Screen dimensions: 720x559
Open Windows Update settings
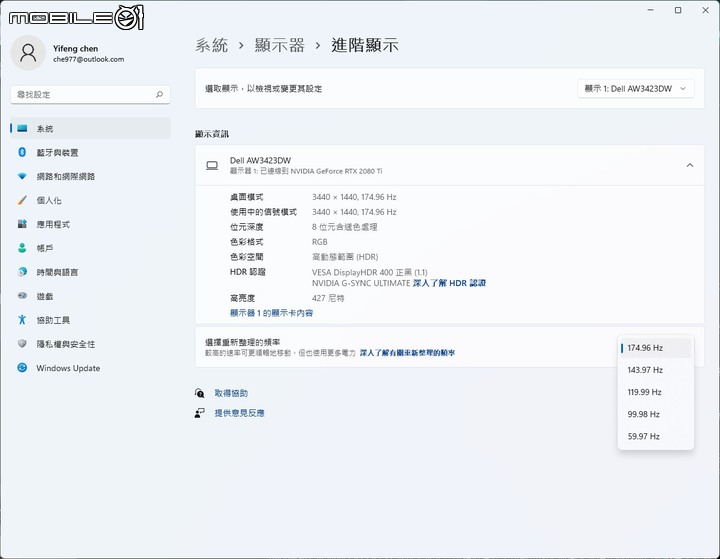(90, 368)
